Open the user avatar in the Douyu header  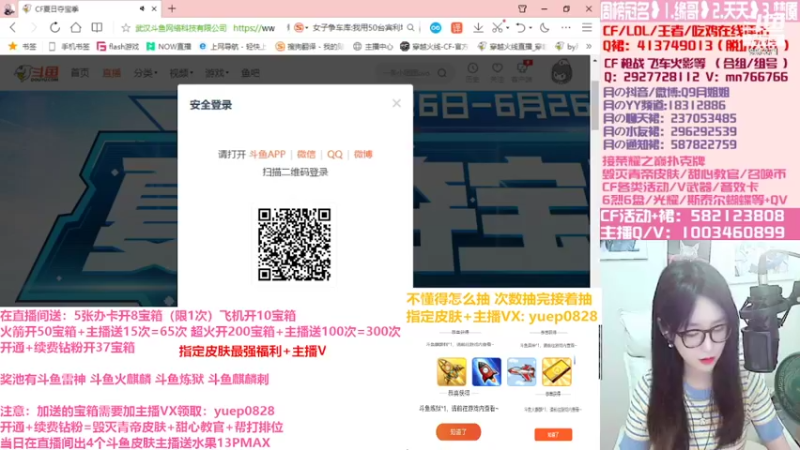(x=561, y=72)
